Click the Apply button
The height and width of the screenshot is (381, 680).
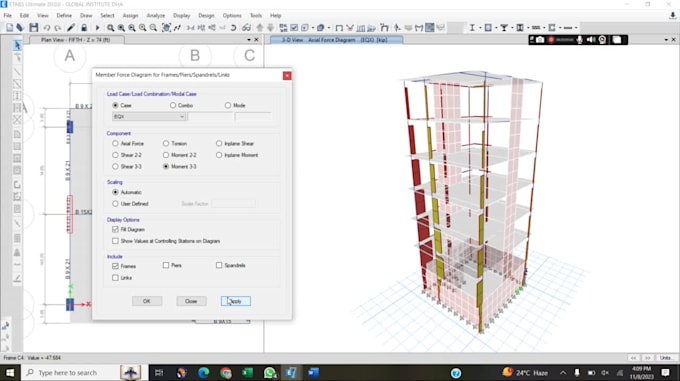235,301
